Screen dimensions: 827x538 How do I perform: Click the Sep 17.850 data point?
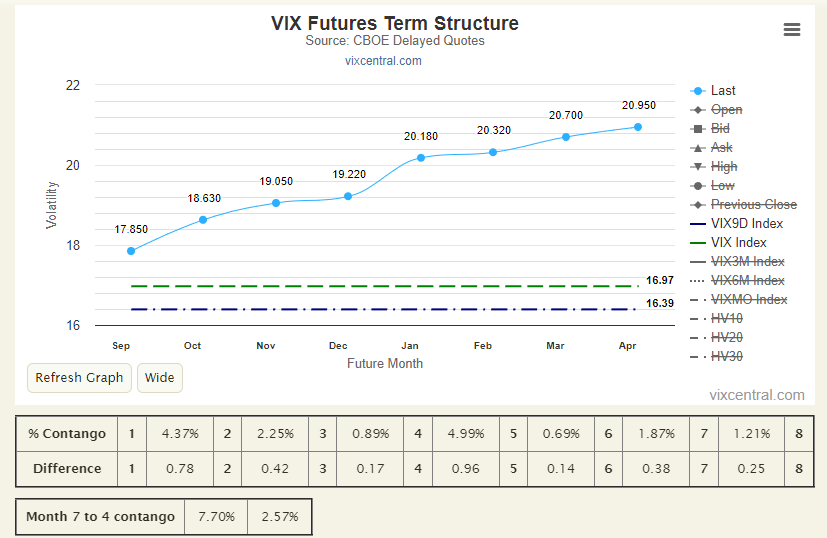(x=131, y=251)
